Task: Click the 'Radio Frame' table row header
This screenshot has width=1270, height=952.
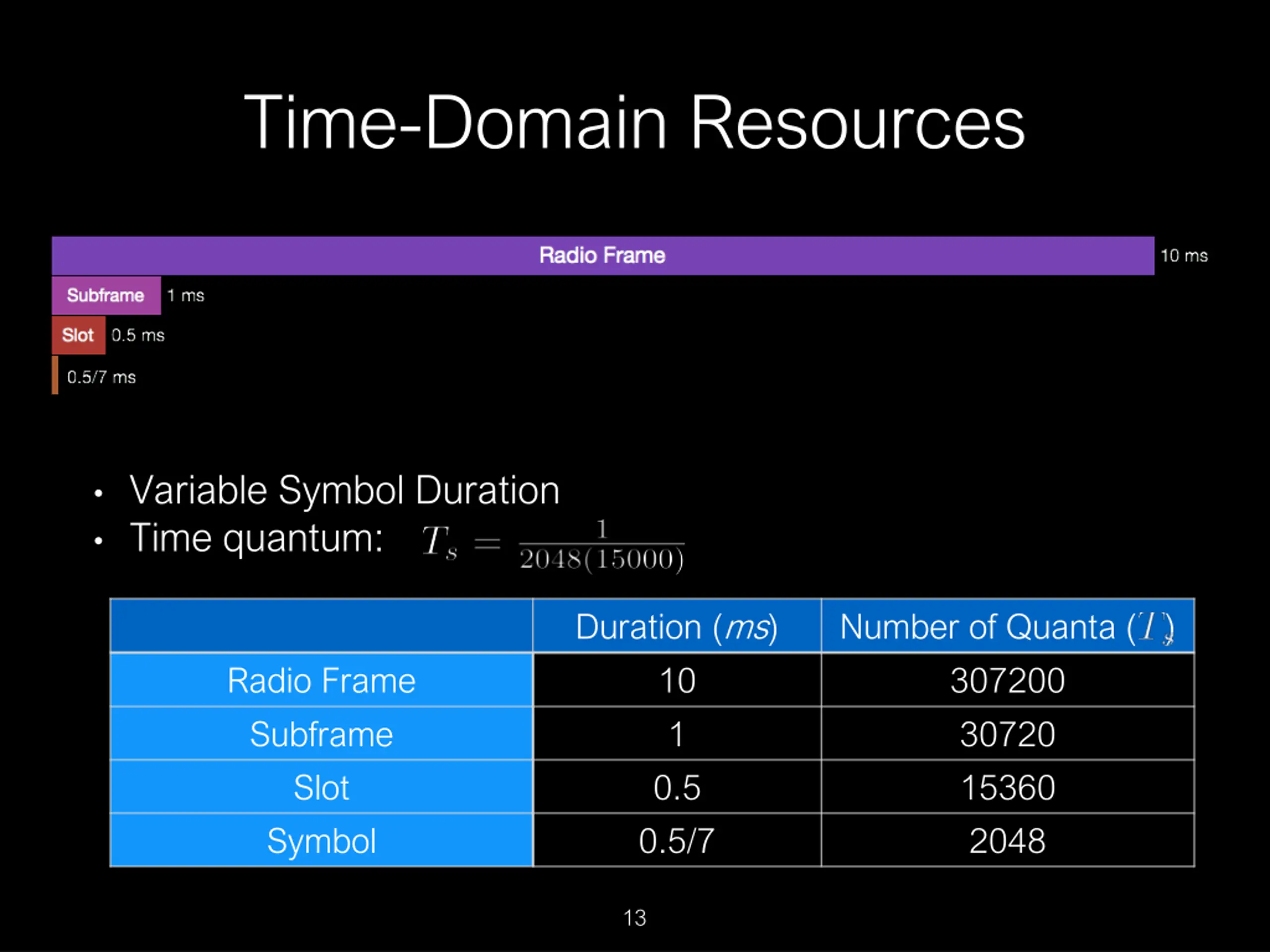Action: 321,680
